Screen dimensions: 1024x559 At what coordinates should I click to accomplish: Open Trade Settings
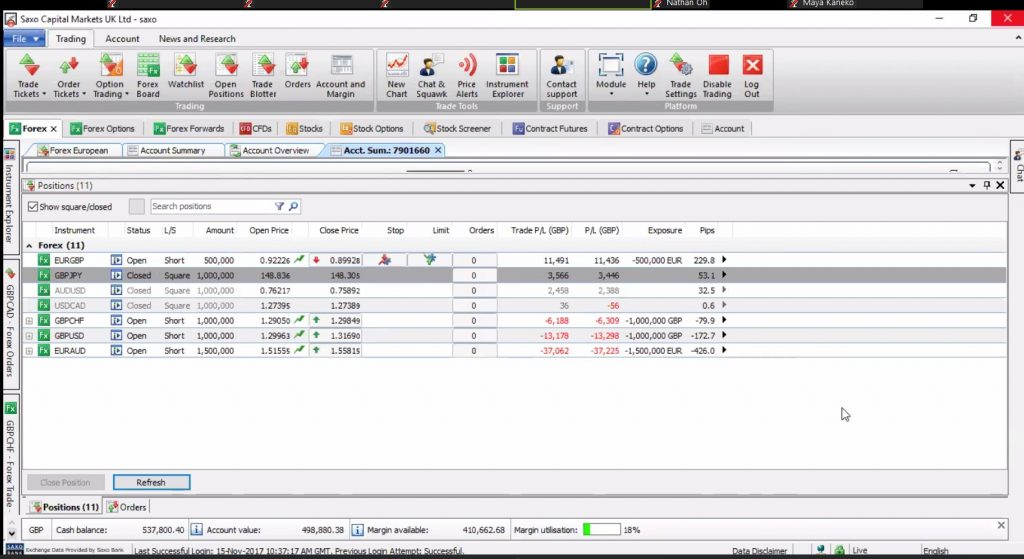click(x=680, y=76)
